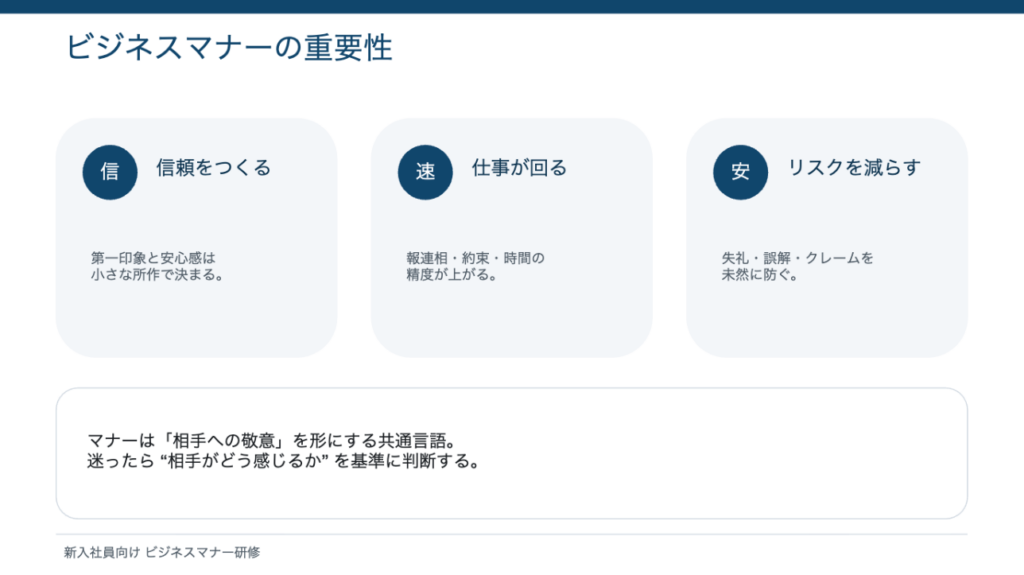This screenshot has height=575, width=1024.
Task: Select the 信頼をつくる card heading
Action: coord(213,168)
